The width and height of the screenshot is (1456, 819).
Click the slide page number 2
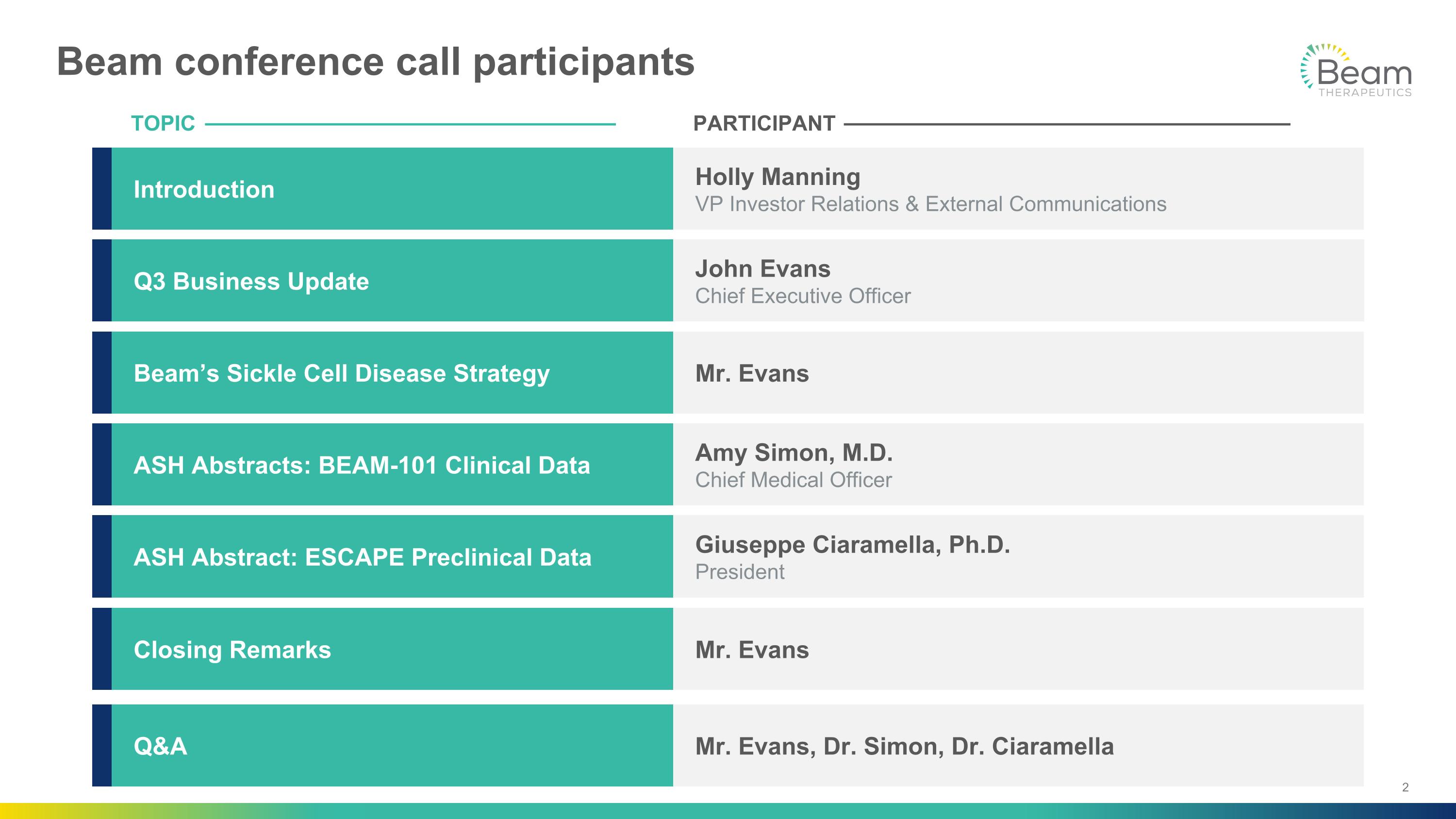tap(1405, 787)
